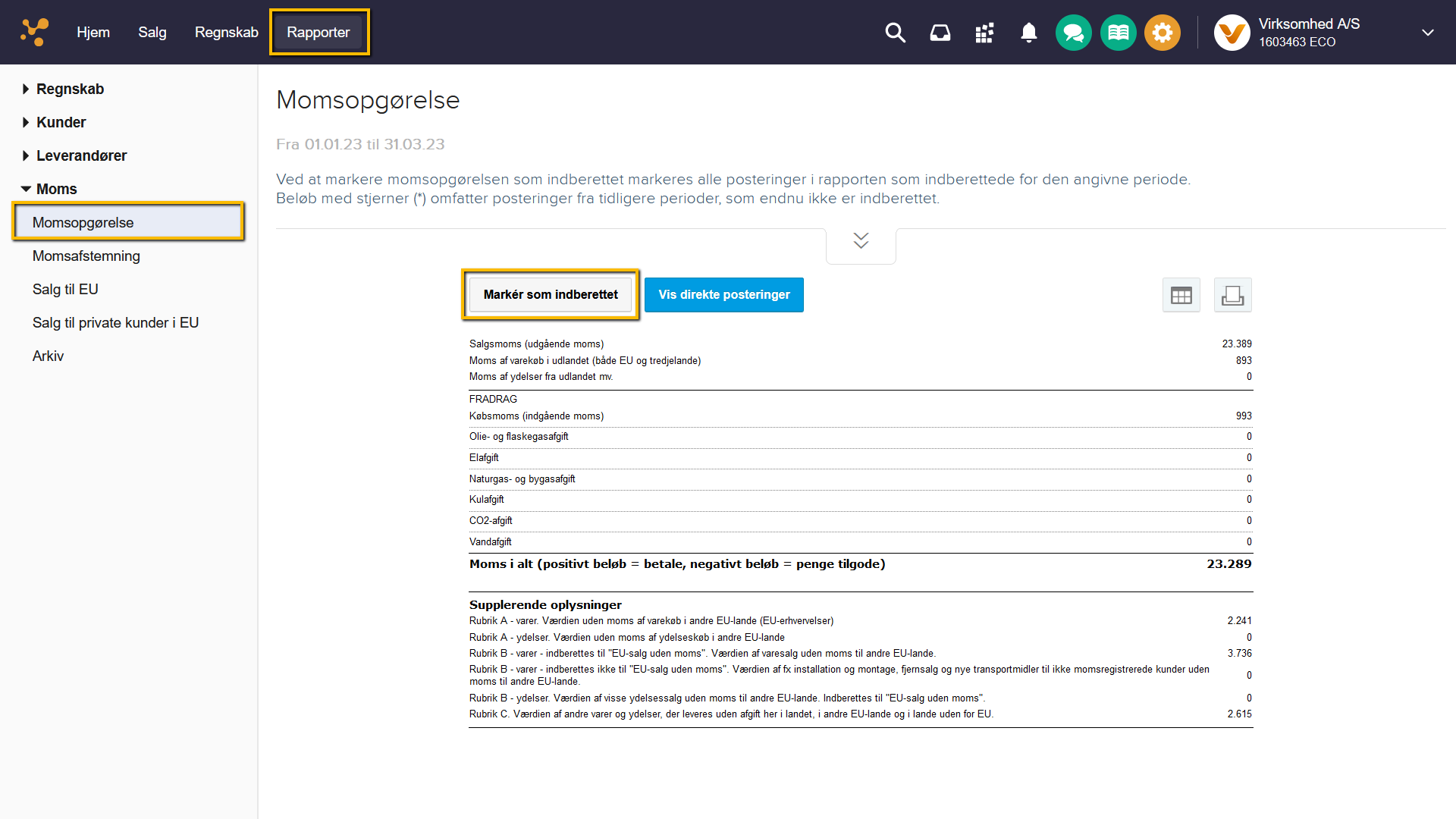The image size is (1456, 819).
Task: Click Markér som indberettet button
Action: tap(551, 294)
